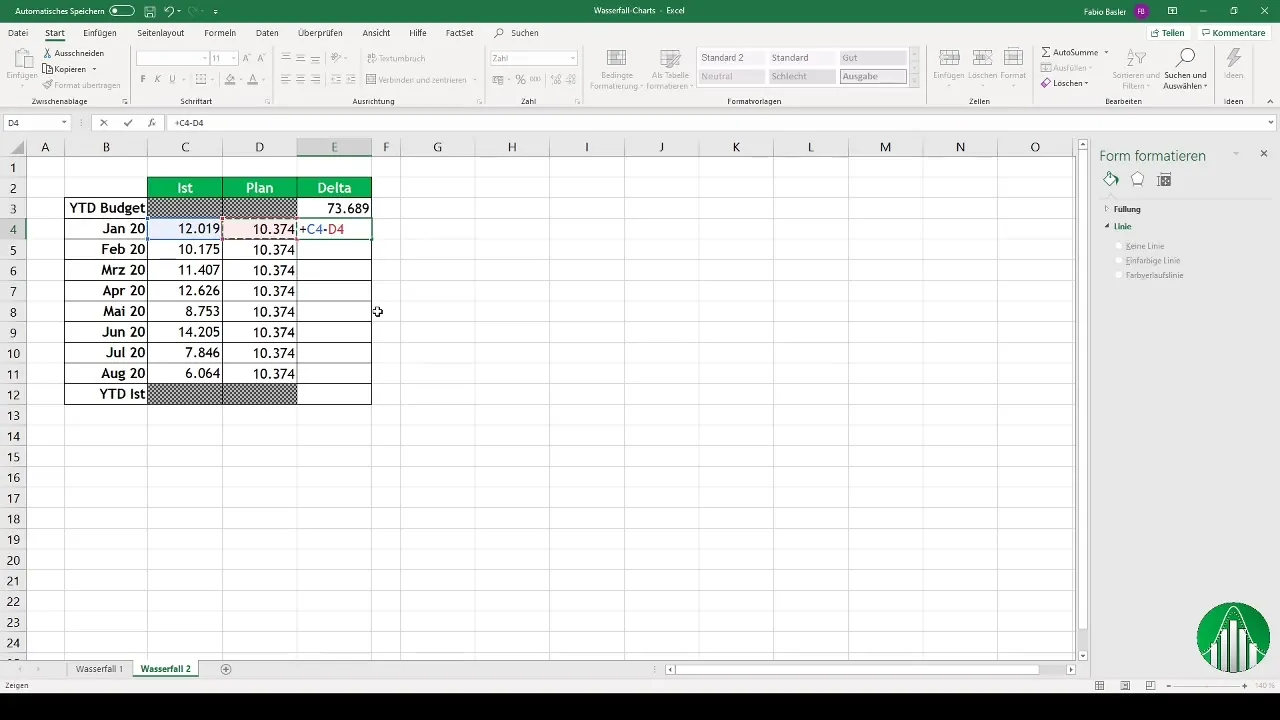
Task: Switch to Seitenlayout view icon in status bar
Action: 1126,685
